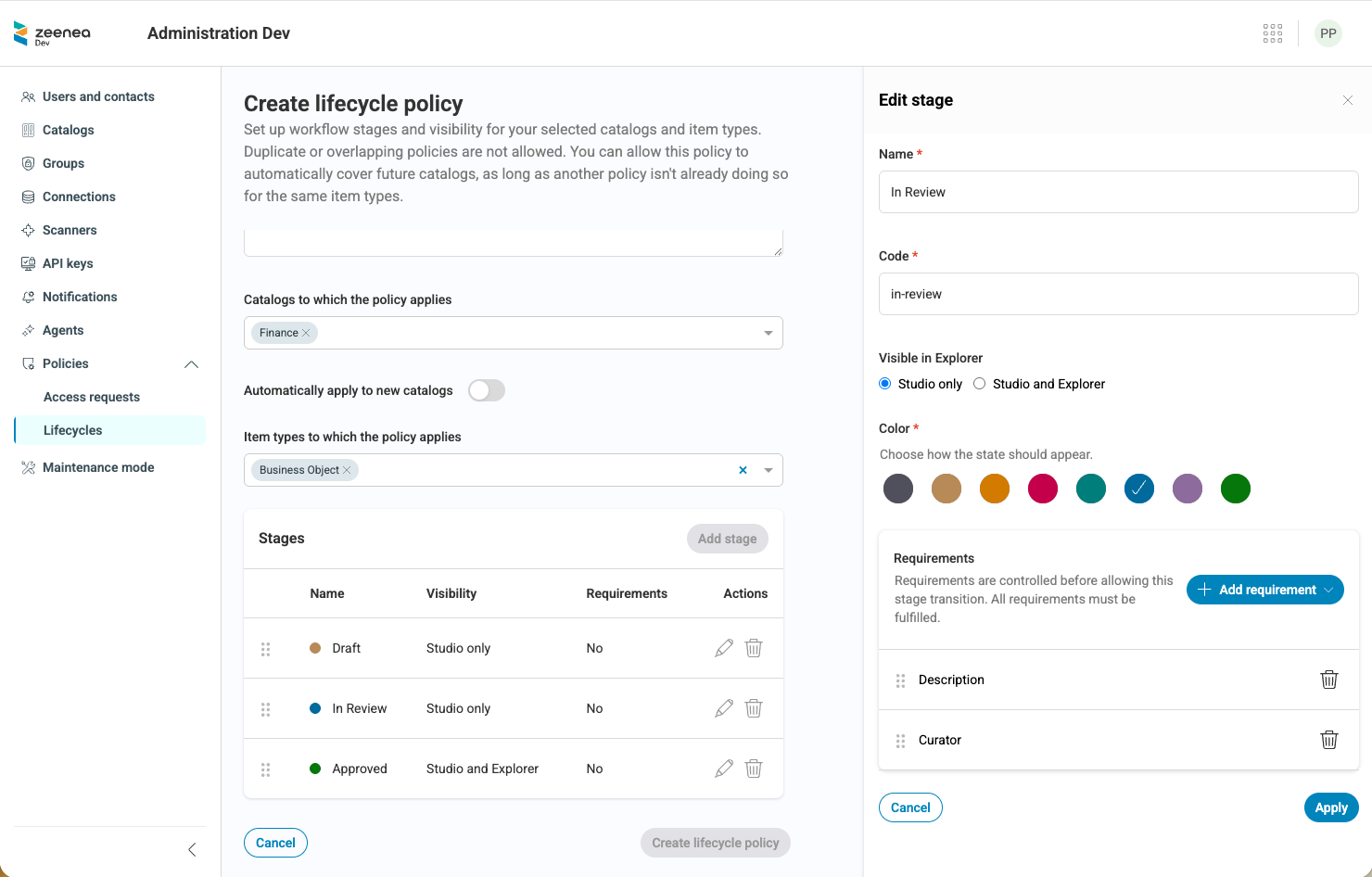This screenshot has width=1372, height=877.
Task: Click the drag handle of In Review row
Action: [x=266, y=709]
